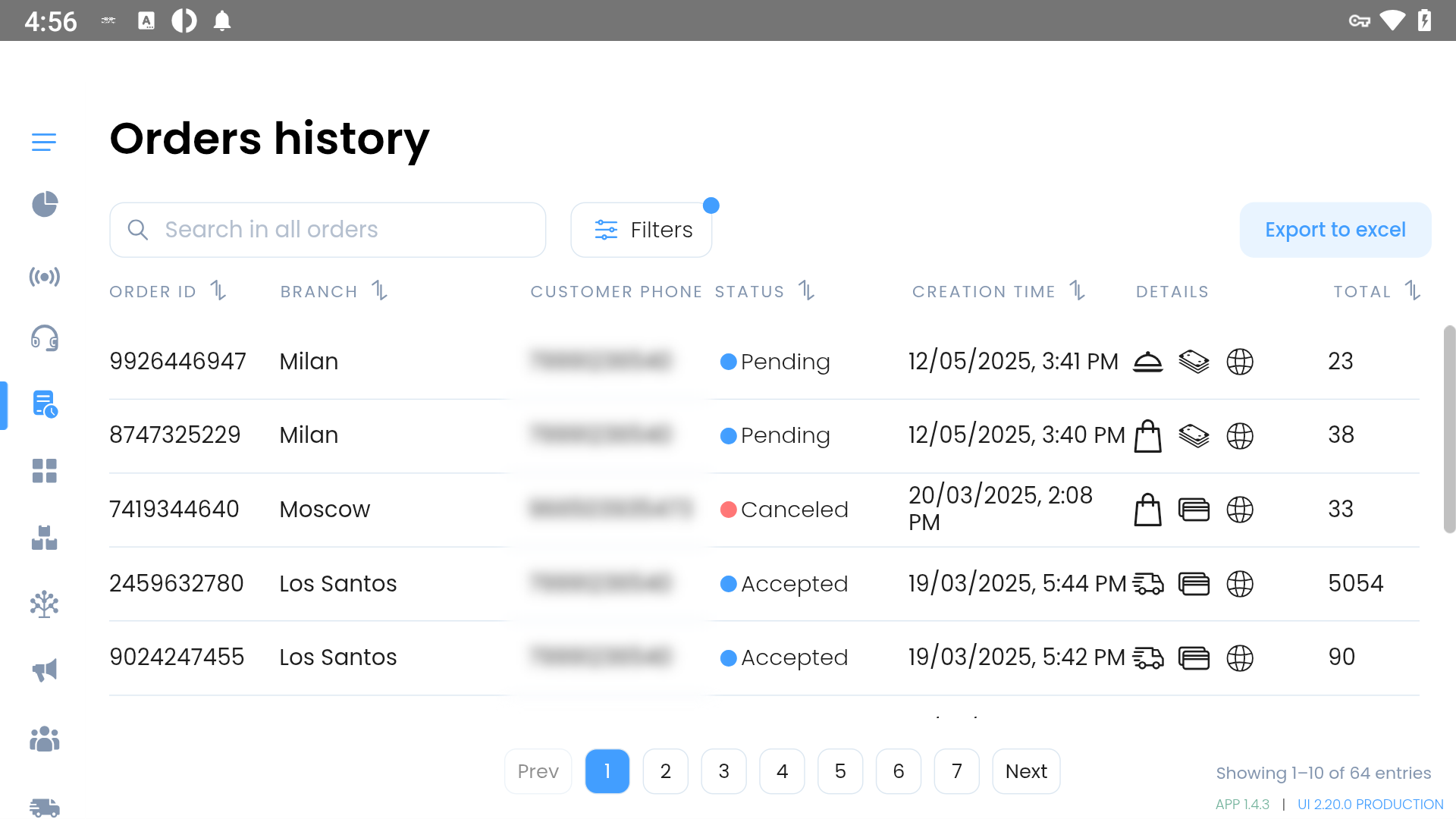Screen dimensions: 1456x819
Task: Open the hamburger menu icon
Action: (x=44, y=142)
